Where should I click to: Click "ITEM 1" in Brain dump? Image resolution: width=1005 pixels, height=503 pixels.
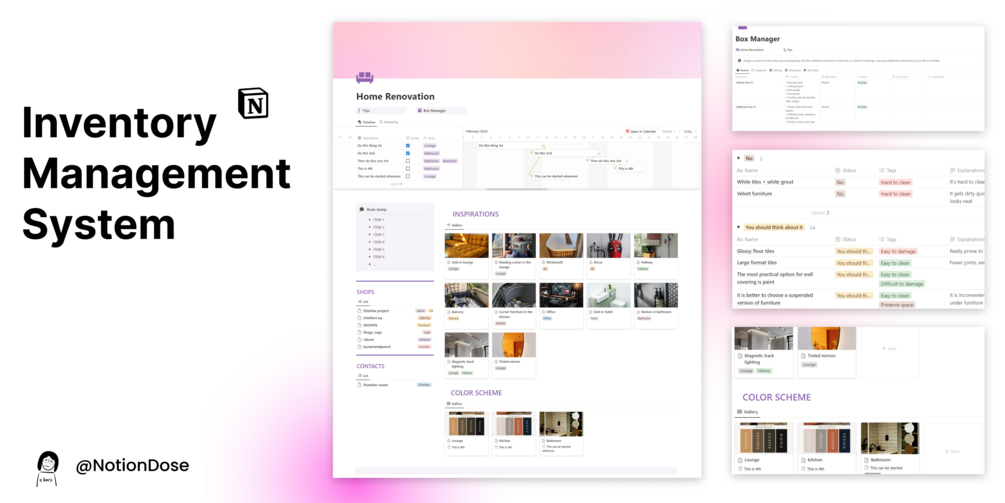click(379, 220)
